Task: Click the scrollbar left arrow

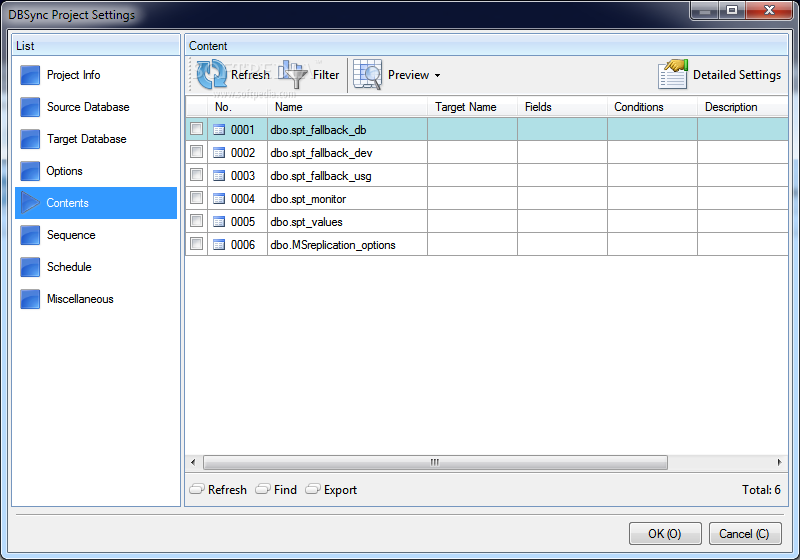Action: (x=193, y=462)
